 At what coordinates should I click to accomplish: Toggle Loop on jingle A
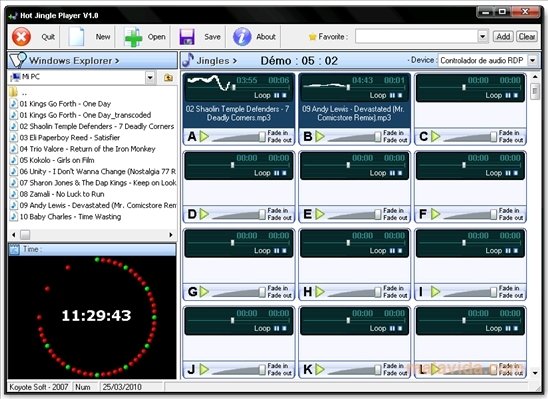pos(262,95)
